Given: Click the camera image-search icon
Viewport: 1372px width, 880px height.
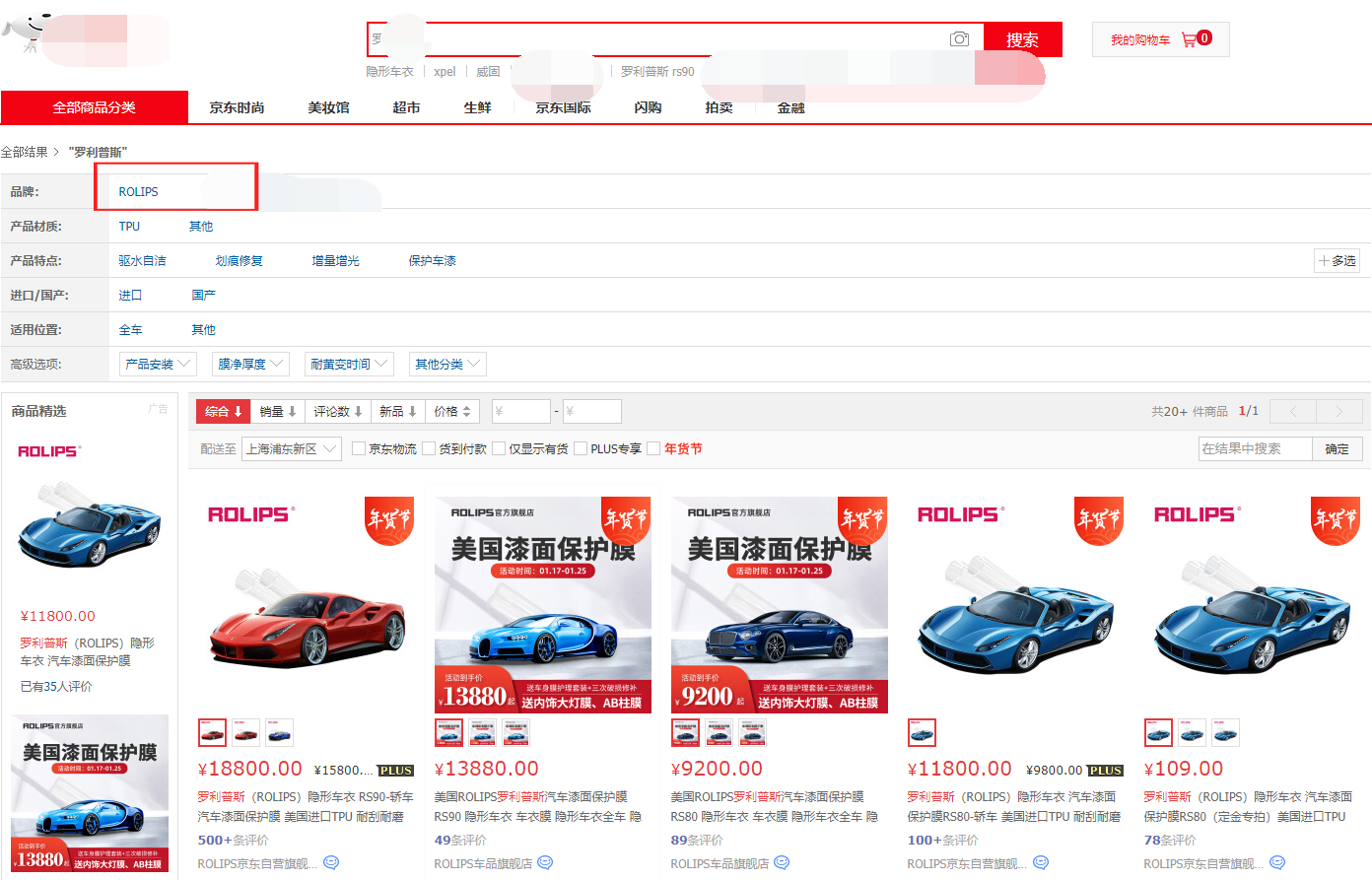Looking at the screenshot, I should [x=959, y=39].
